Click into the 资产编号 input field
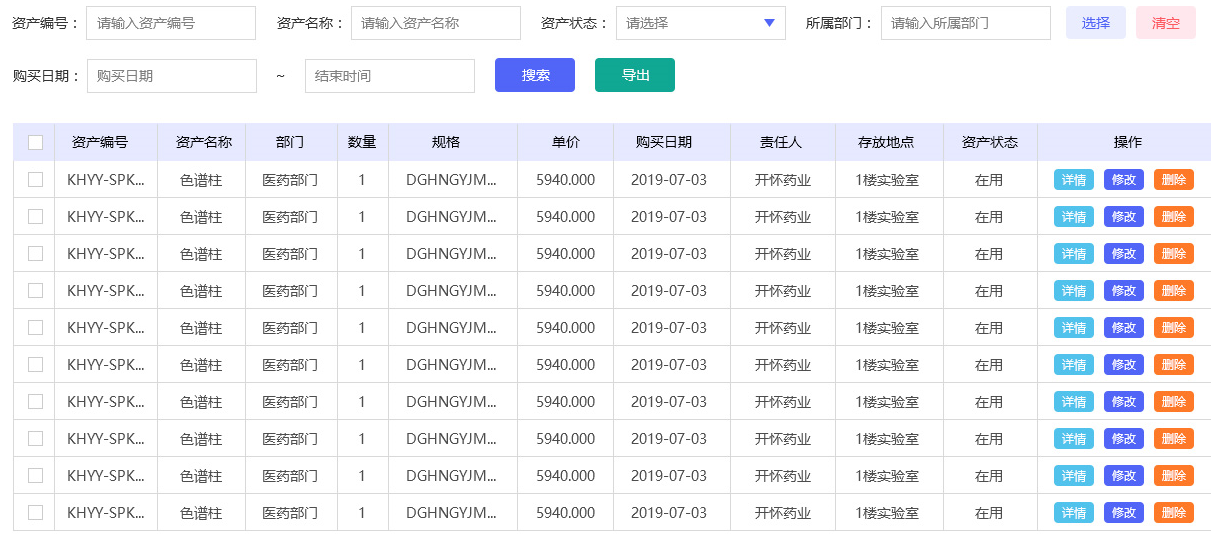 click(x=171, y=23)
